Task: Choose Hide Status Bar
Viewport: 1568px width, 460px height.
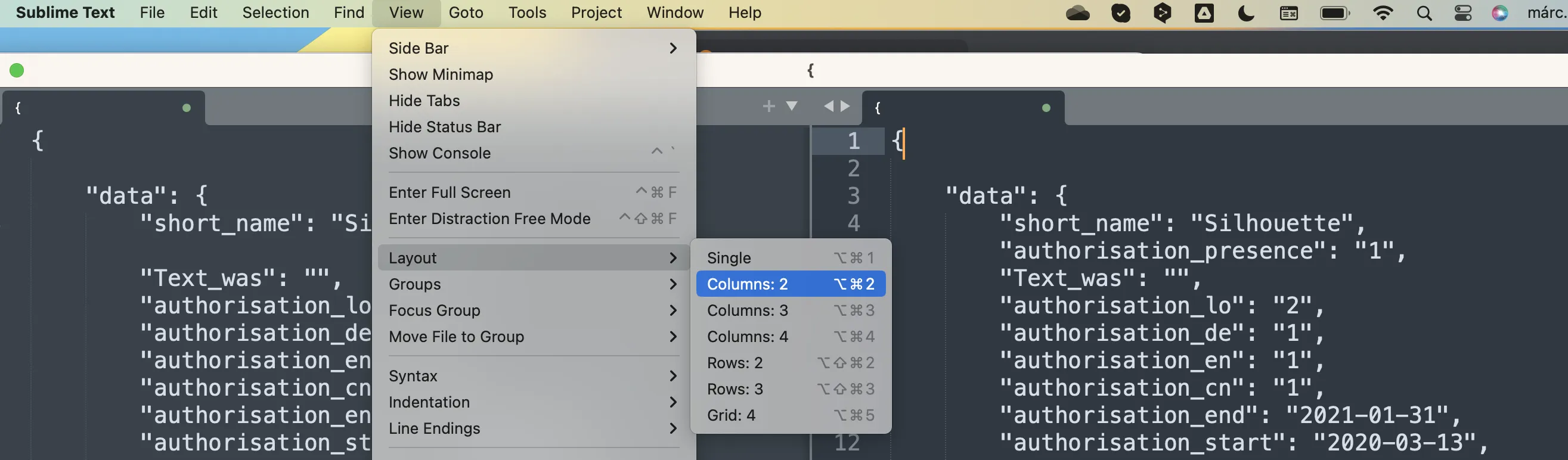Action: pos(533,126)
